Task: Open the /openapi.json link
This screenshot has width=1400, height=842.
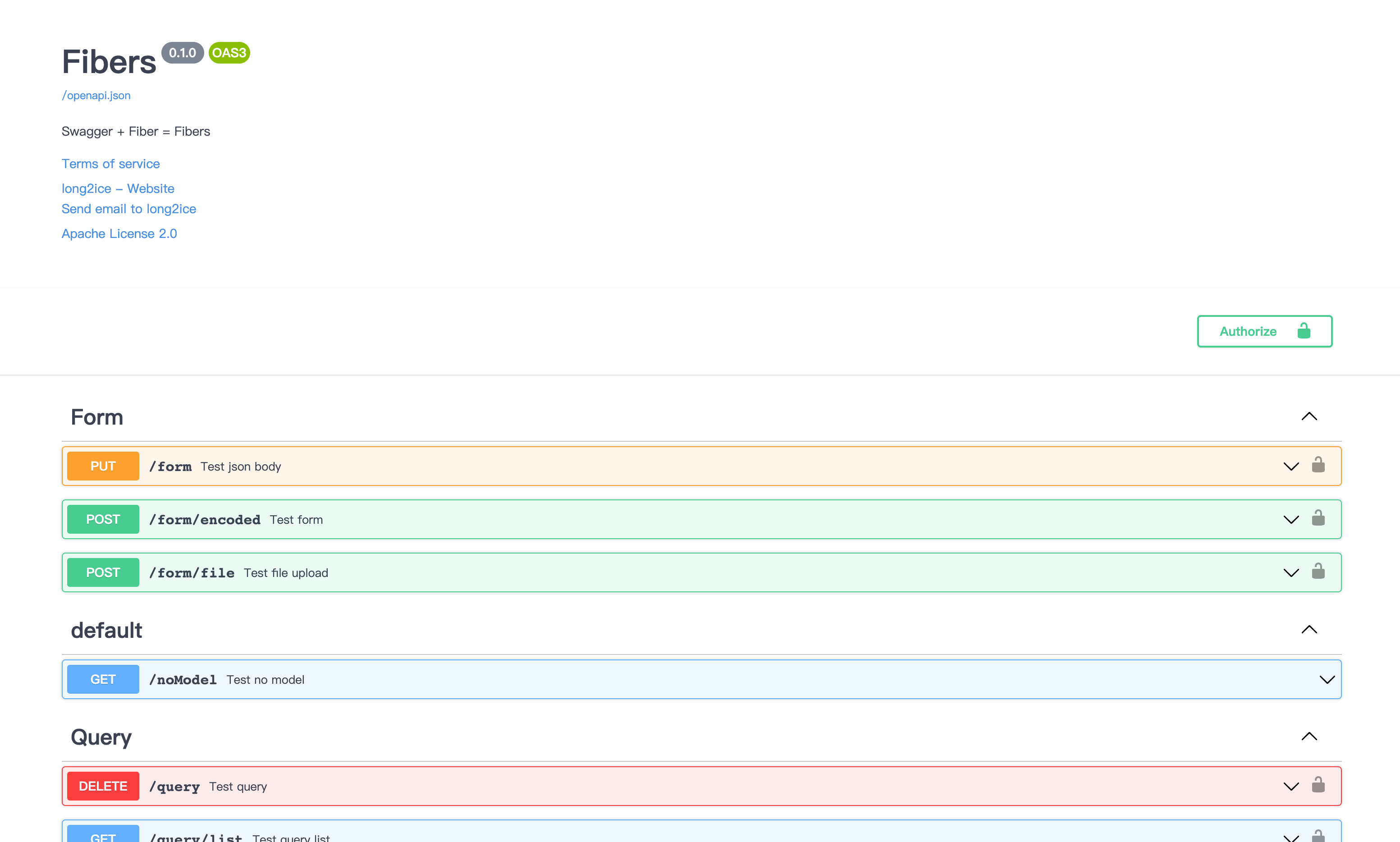Action: (x=96, y=95)
